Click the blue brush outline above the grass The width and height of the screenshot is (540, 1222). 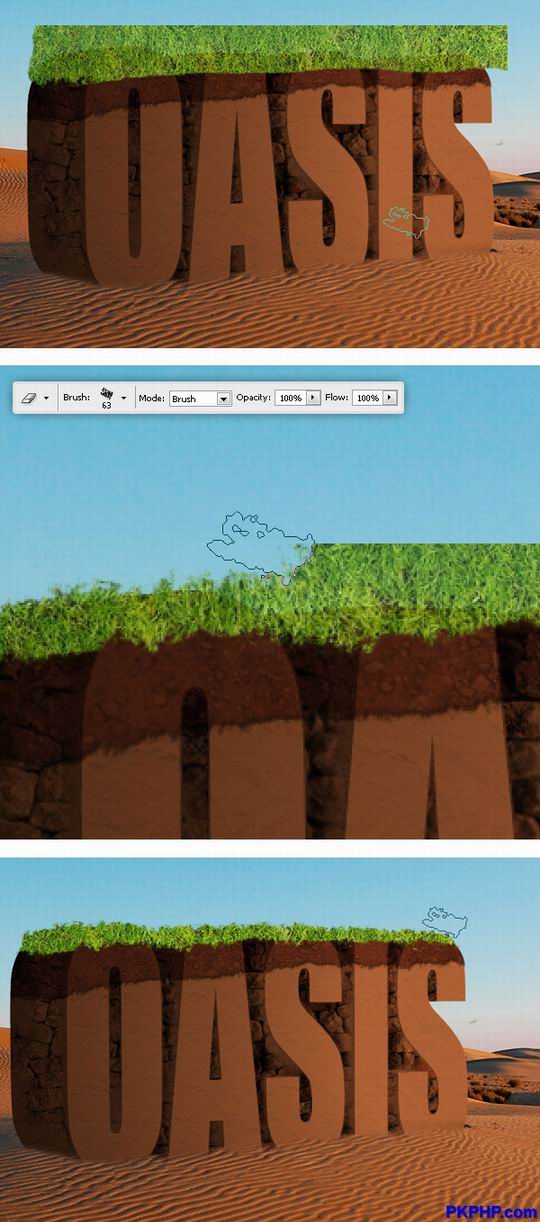[x=259, y=547]
